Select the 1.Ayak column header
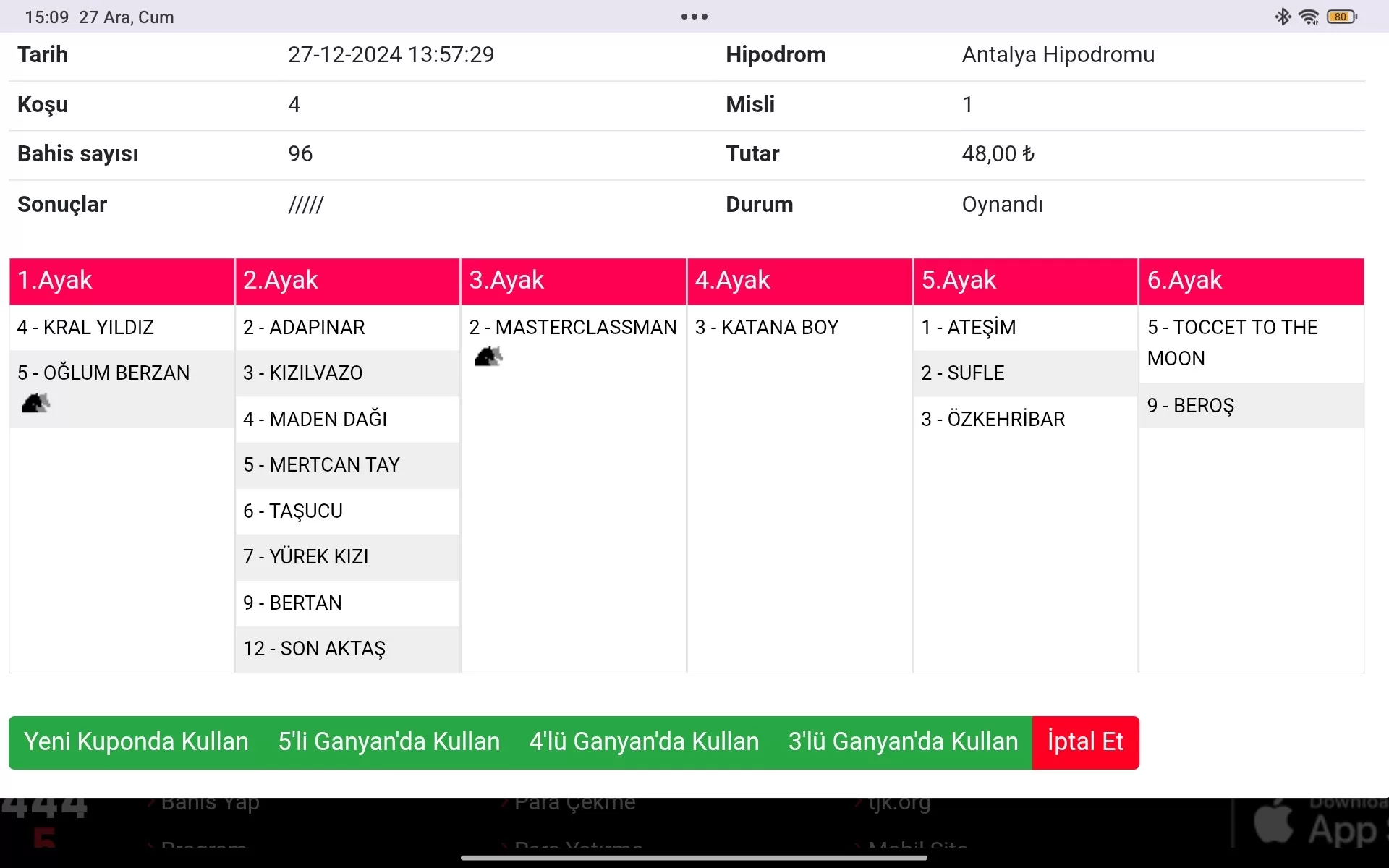The height and width of the screenshot is (868, 1389). tap(122, 281)
